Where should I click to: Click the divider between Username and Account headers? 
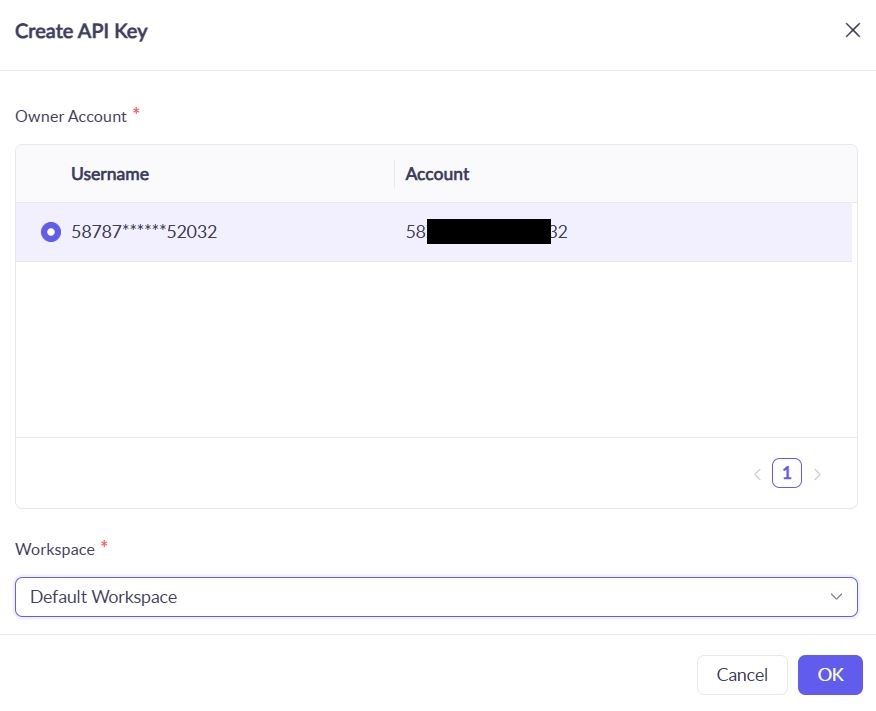[x=394, y=174]
